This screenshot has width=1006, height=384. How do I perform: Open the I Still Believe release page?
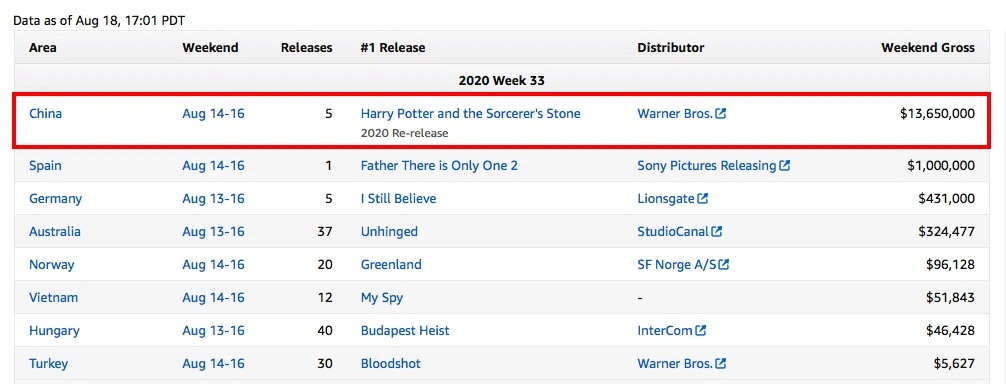398,199
